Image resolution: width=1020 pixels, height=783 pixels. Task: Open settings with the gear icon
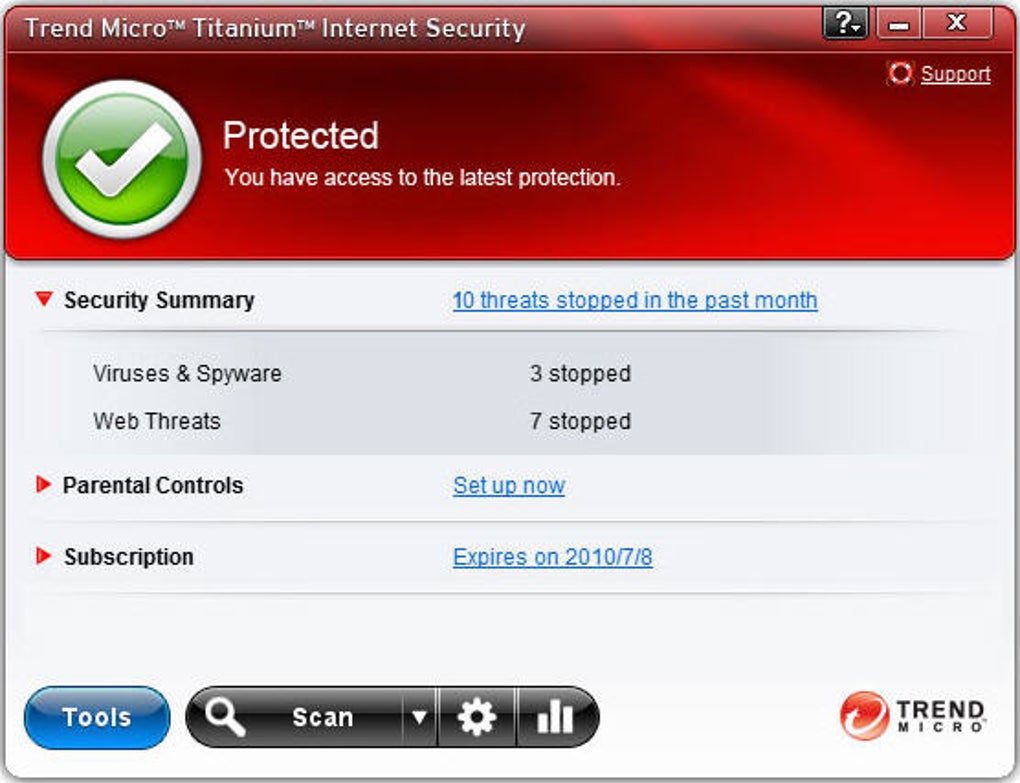pos(476,716)
